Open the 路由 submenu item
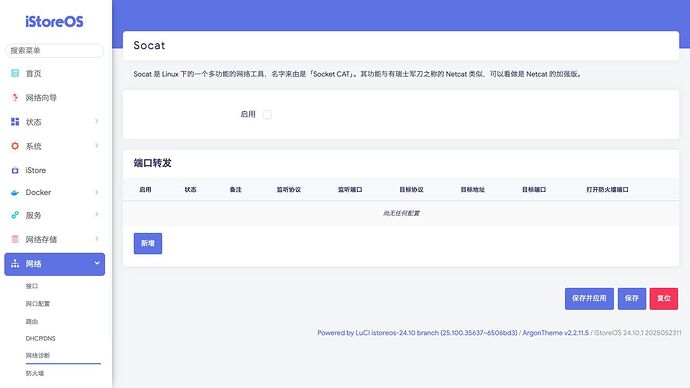Image resolution: width=690 pixels, height=388 pixels. point(32,321)
